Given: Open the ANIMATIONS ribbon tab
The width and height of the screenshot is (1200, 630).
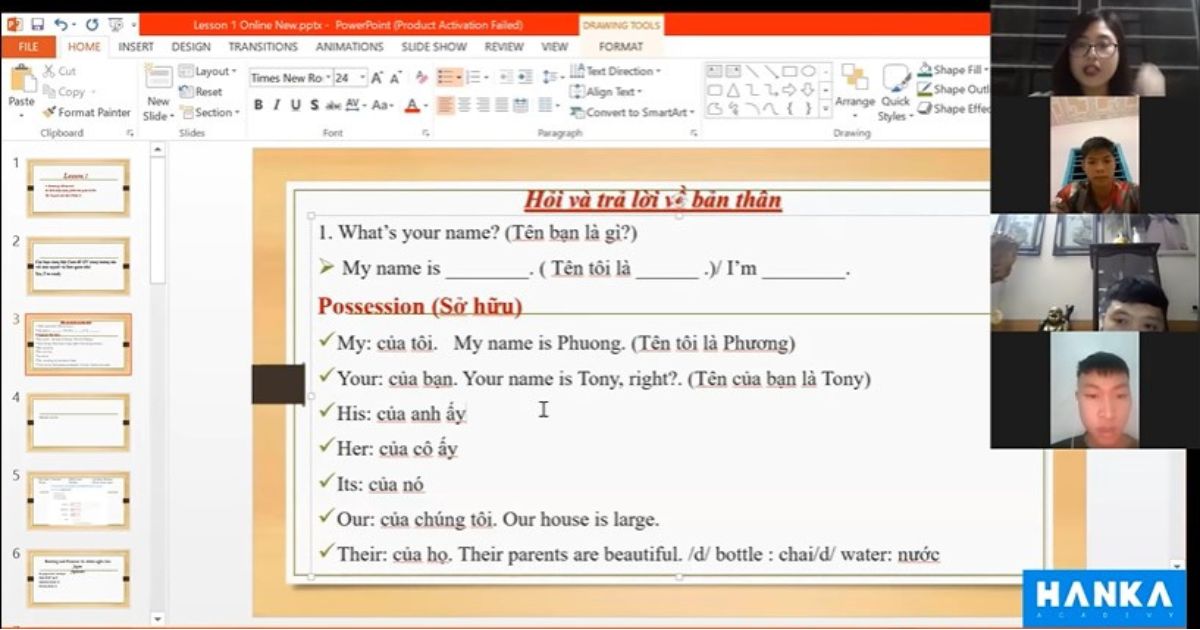Looking at the screenshot, I should click(349, 46).
